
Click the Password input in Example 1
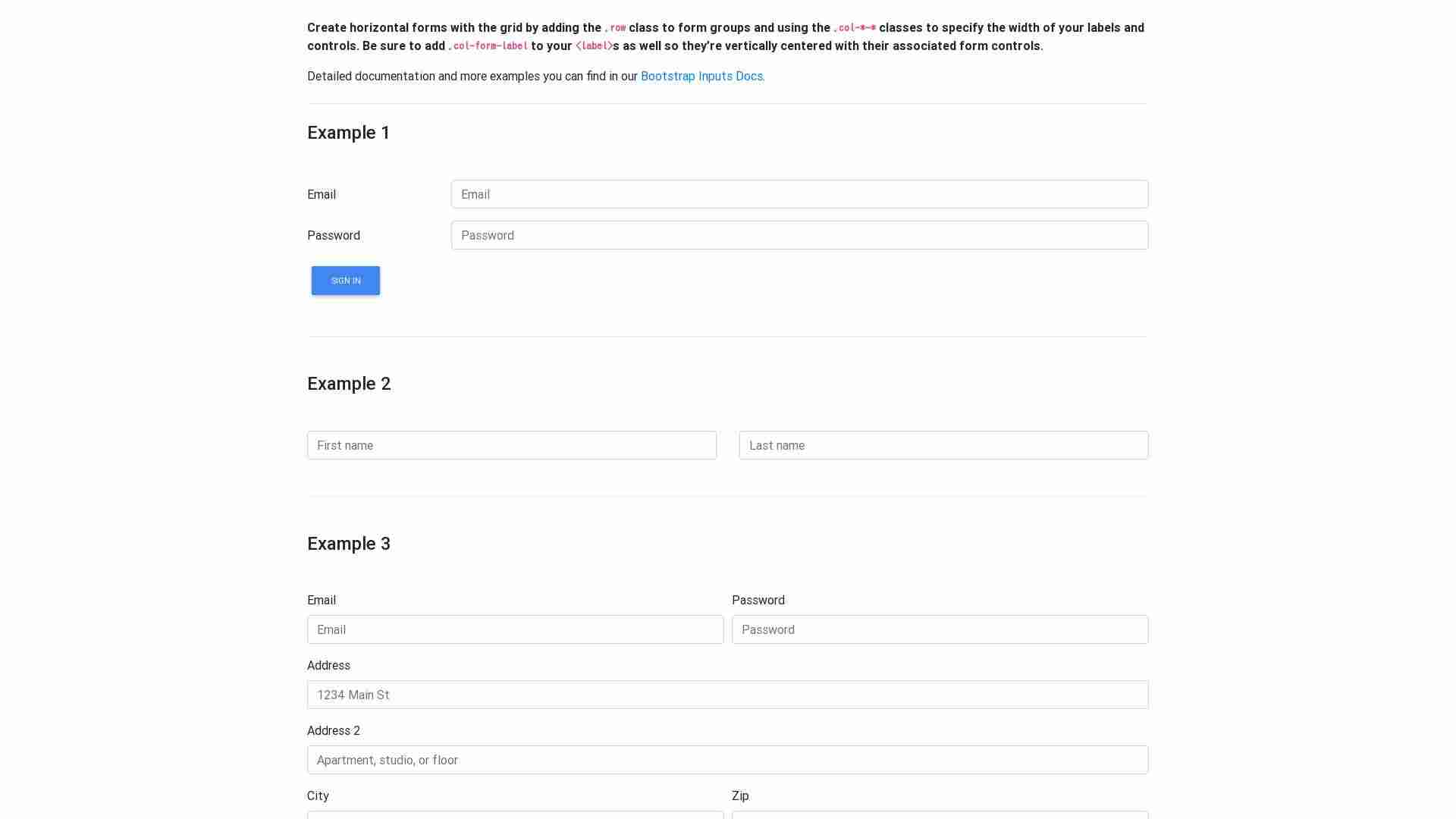coord(799,235)
